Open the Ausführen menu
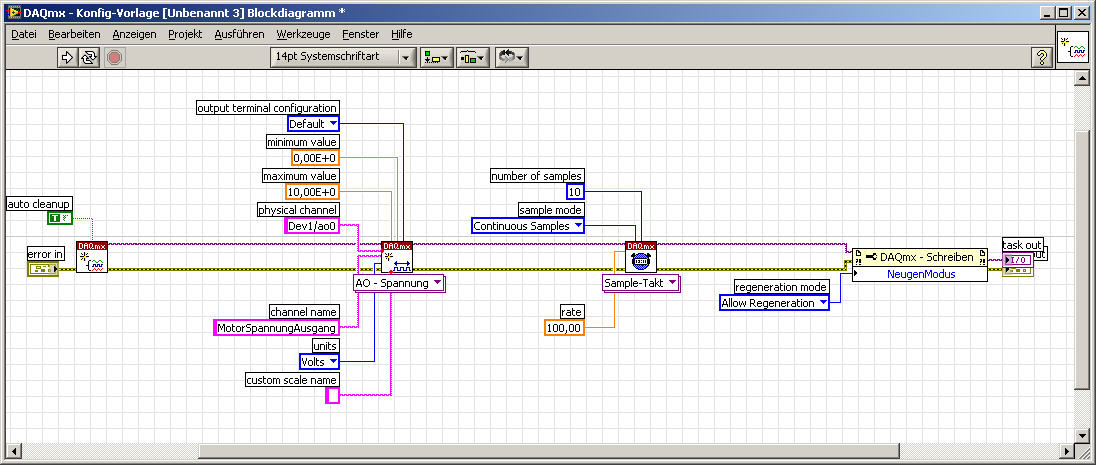Viewport: 1096px width, 465px height. coord(240,34)
